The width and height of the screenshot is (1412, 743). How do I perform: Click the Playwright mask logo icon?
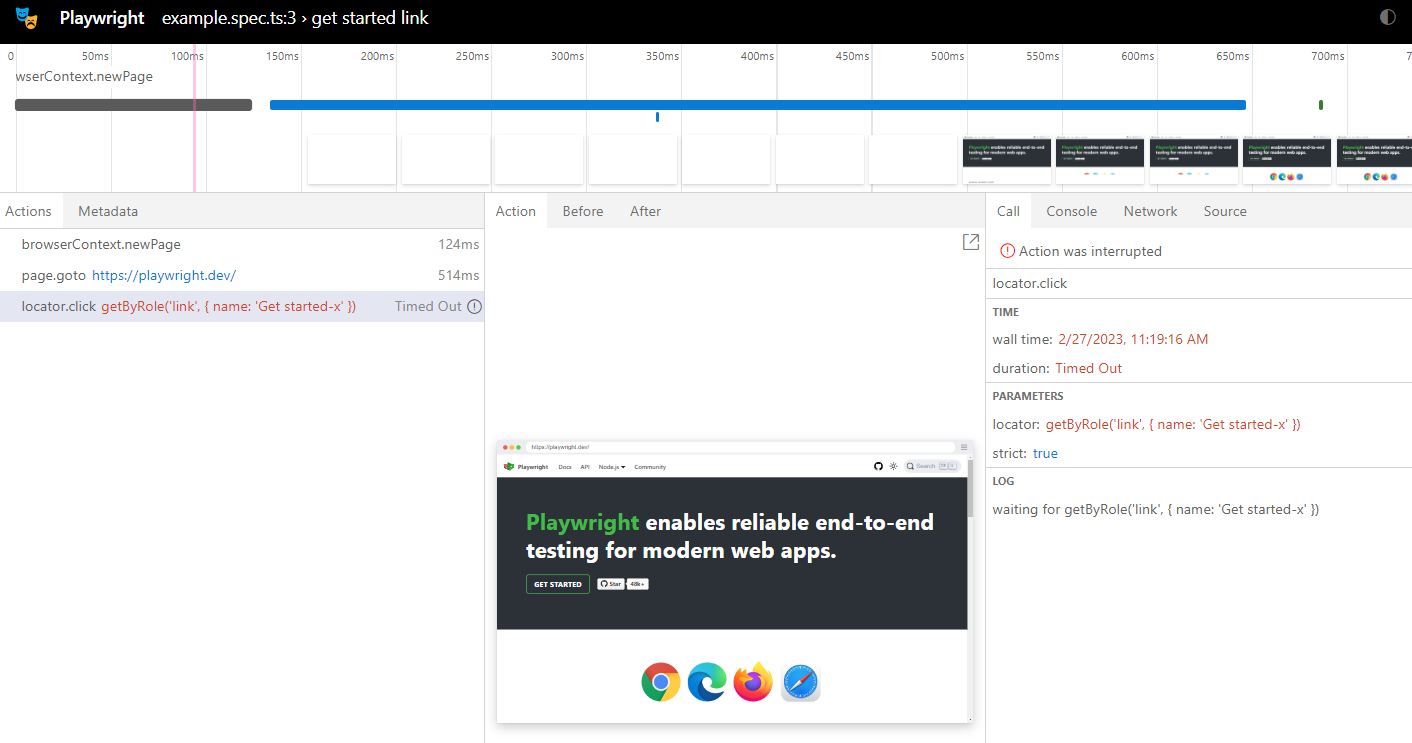click(27, 17)
